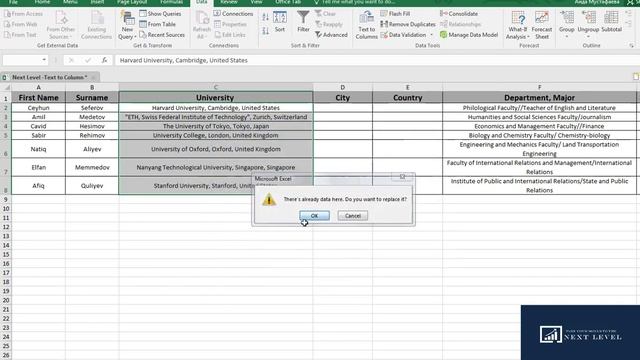Click the Insert Function fx button
Image resolution: width=640 pixels, height=360 pixels.
click(x=104, y=60)
